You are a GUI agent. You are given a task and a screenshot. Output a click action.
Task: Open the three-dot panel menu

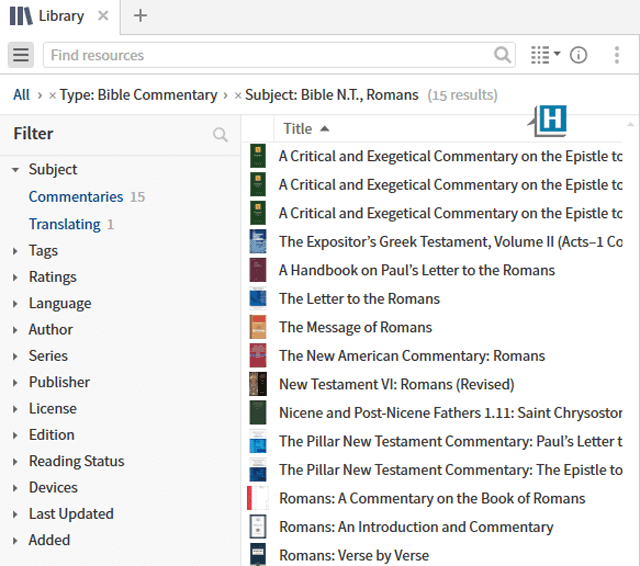pos(617,55)
